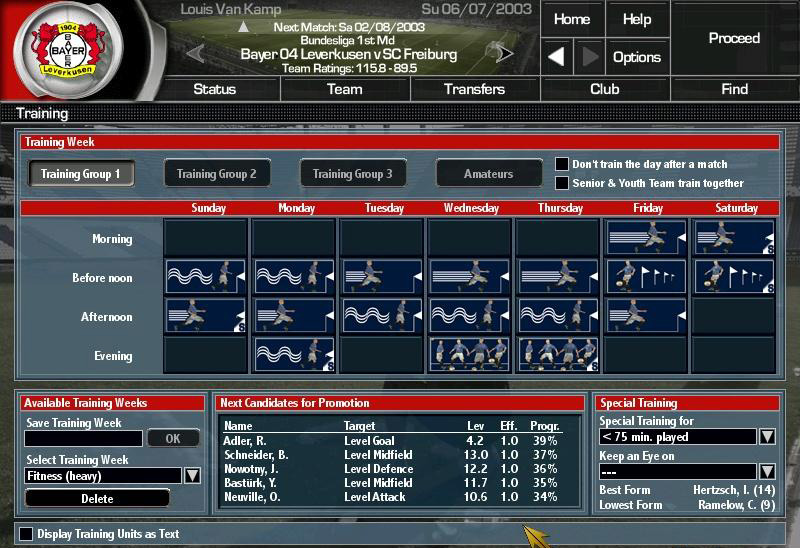Open the Transfers menu
This screenshot has height=548, width=800.
[474, 89]
